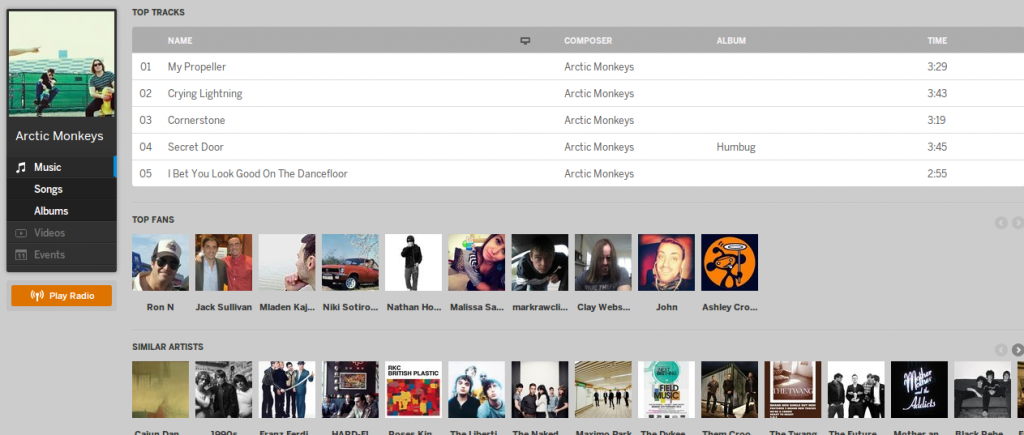Viewport: 1024px width, 435px height.
Task: Open similar artist The Liberti... thumbnail
Action: point(477,390)
